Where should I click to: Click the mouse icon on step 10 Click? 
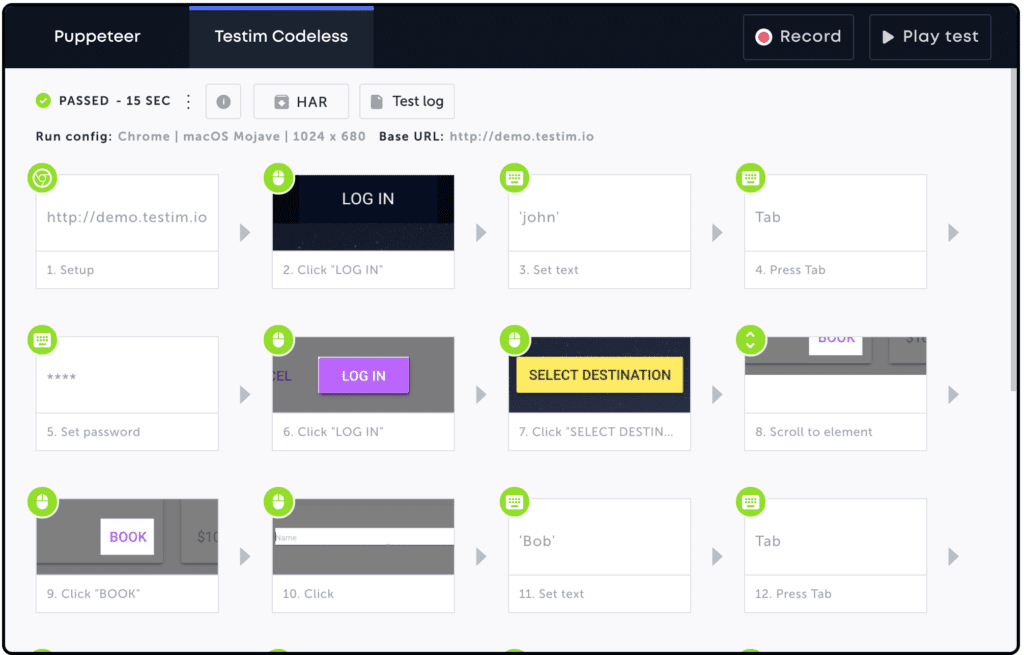tap(279, 502)
